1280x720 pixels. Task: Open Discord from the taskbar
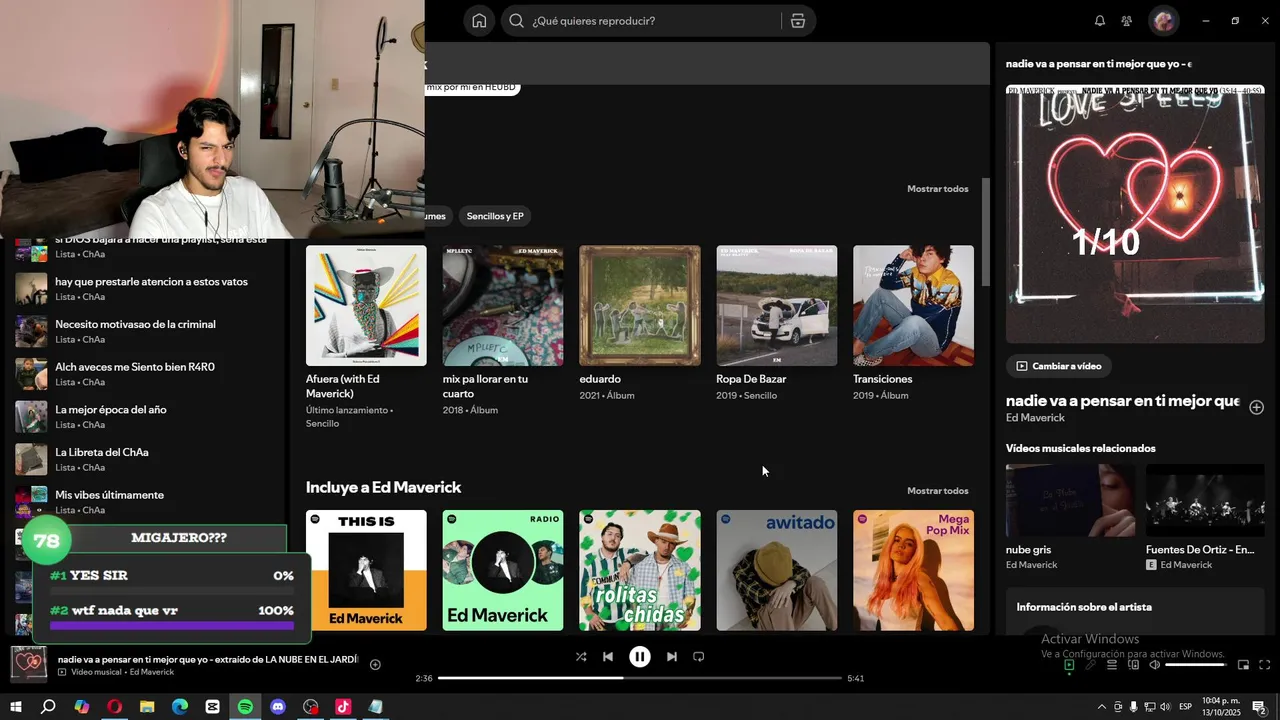278,707
